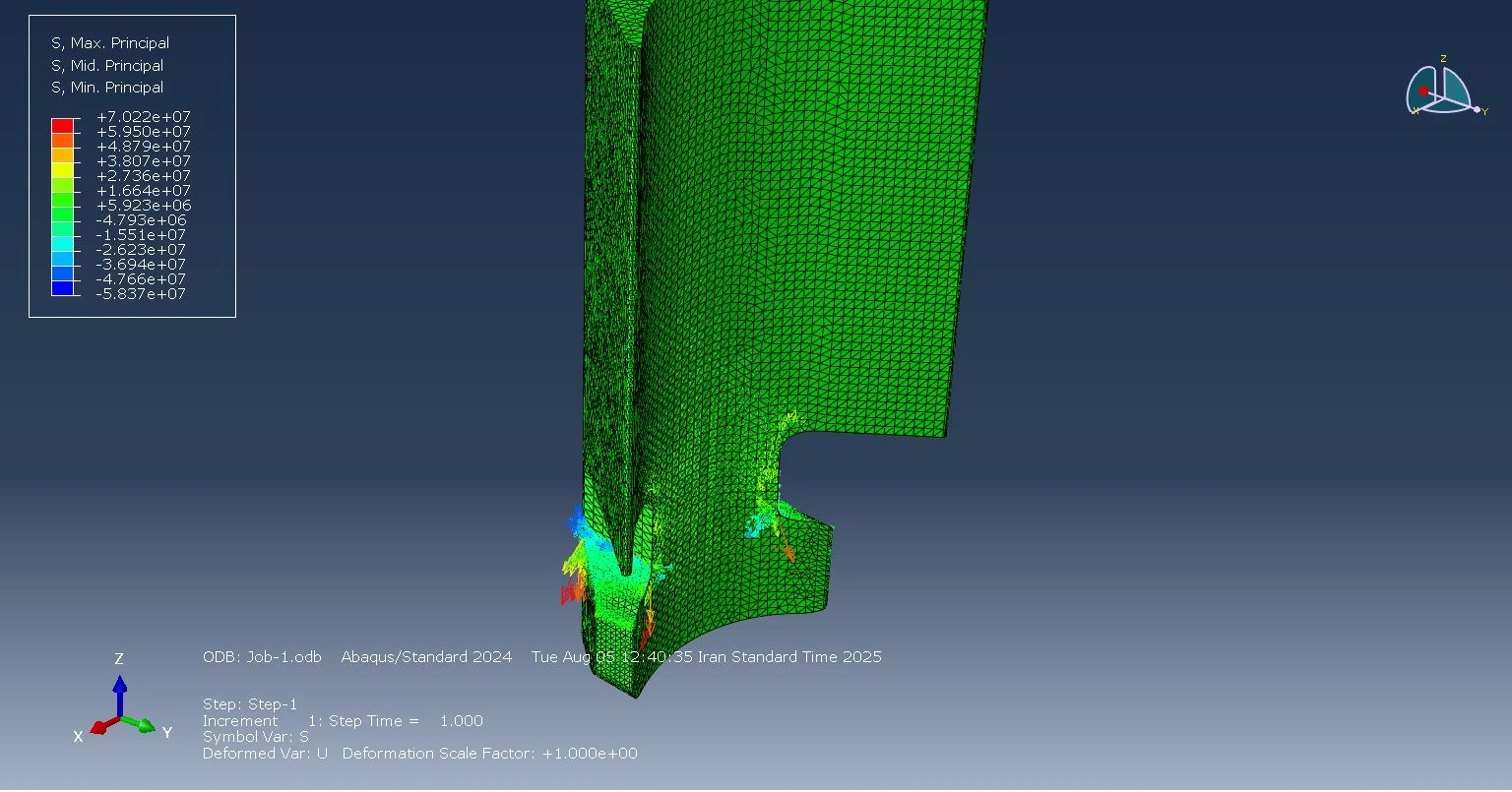Click the Y axis handle on view compass
This screenshot has width=1512, height=792.
point(1477,109)
